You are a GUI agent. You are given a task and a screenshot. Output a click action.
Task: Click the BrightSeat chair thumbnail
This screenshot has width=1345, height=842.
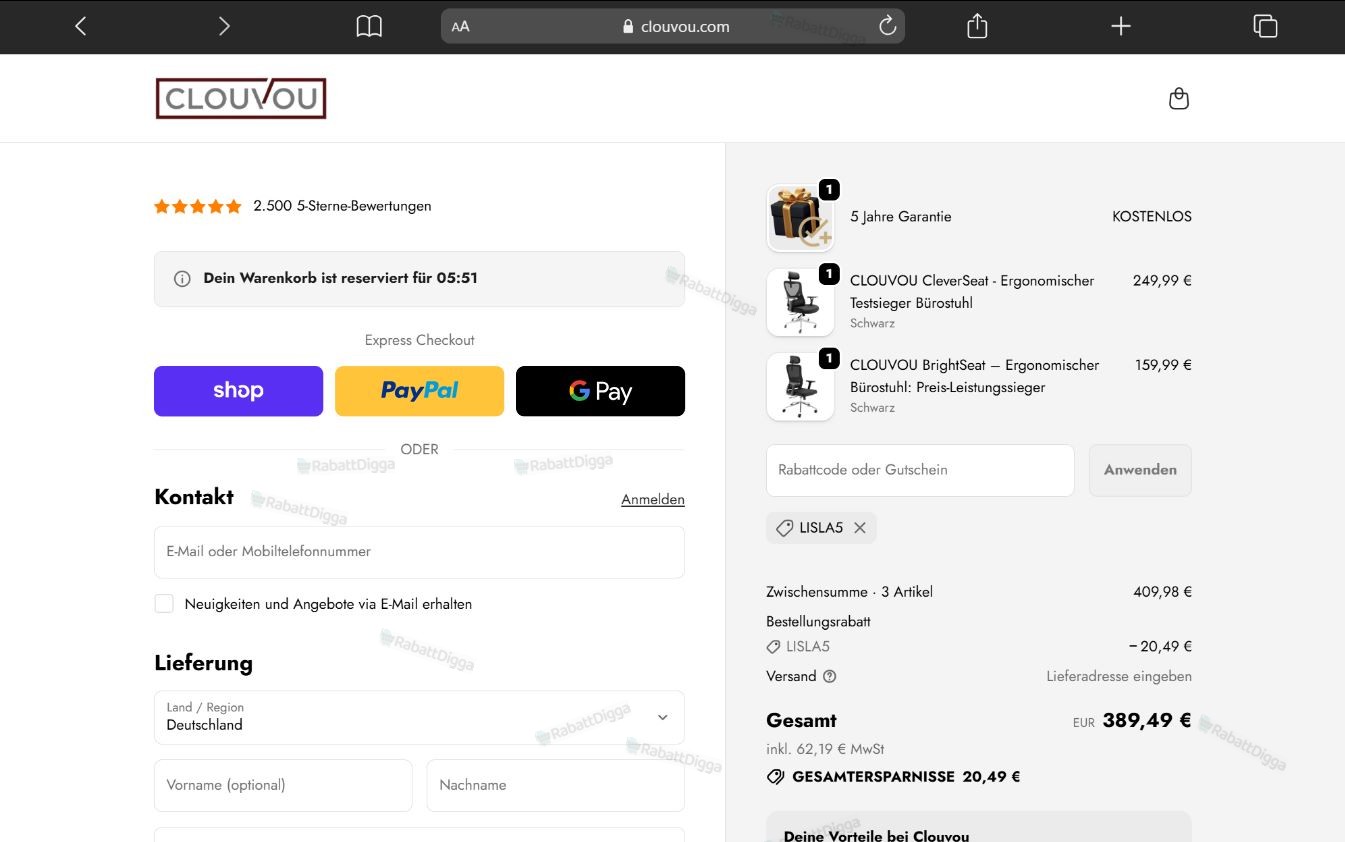click(x=800, y=386)
